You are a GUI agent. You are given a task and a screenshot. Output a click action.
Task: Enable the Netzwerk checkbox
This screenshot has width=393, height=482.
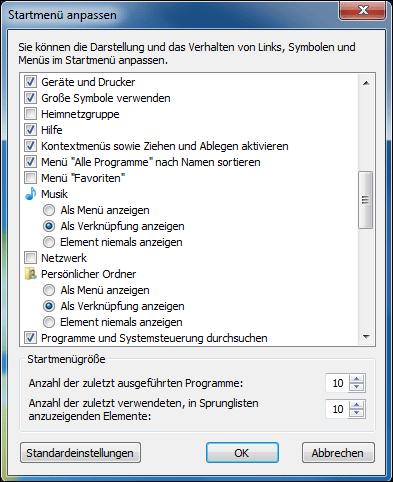[30, 258]
